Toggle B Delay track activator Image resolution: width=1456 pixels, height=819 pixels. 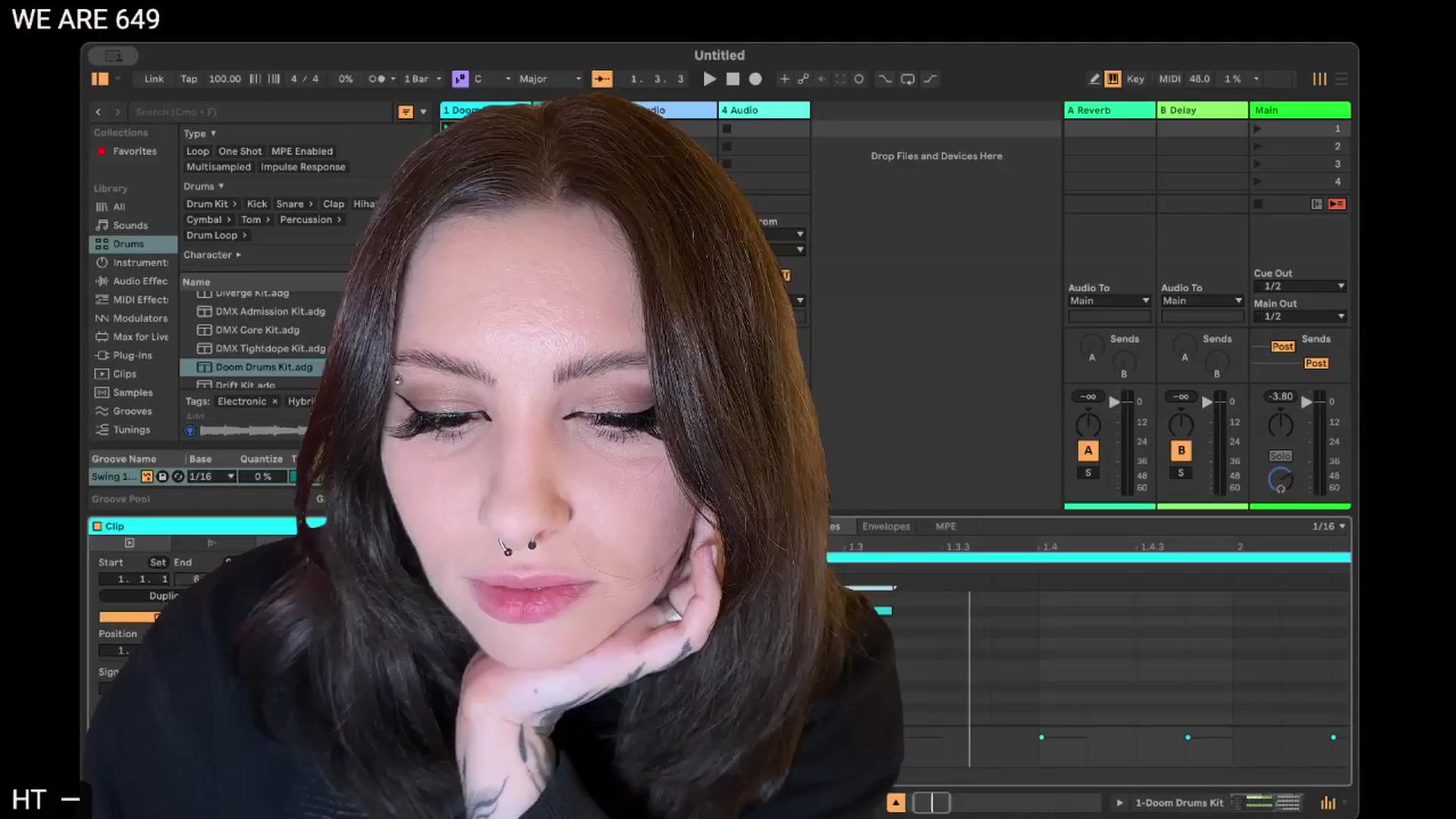point(1181,450)
